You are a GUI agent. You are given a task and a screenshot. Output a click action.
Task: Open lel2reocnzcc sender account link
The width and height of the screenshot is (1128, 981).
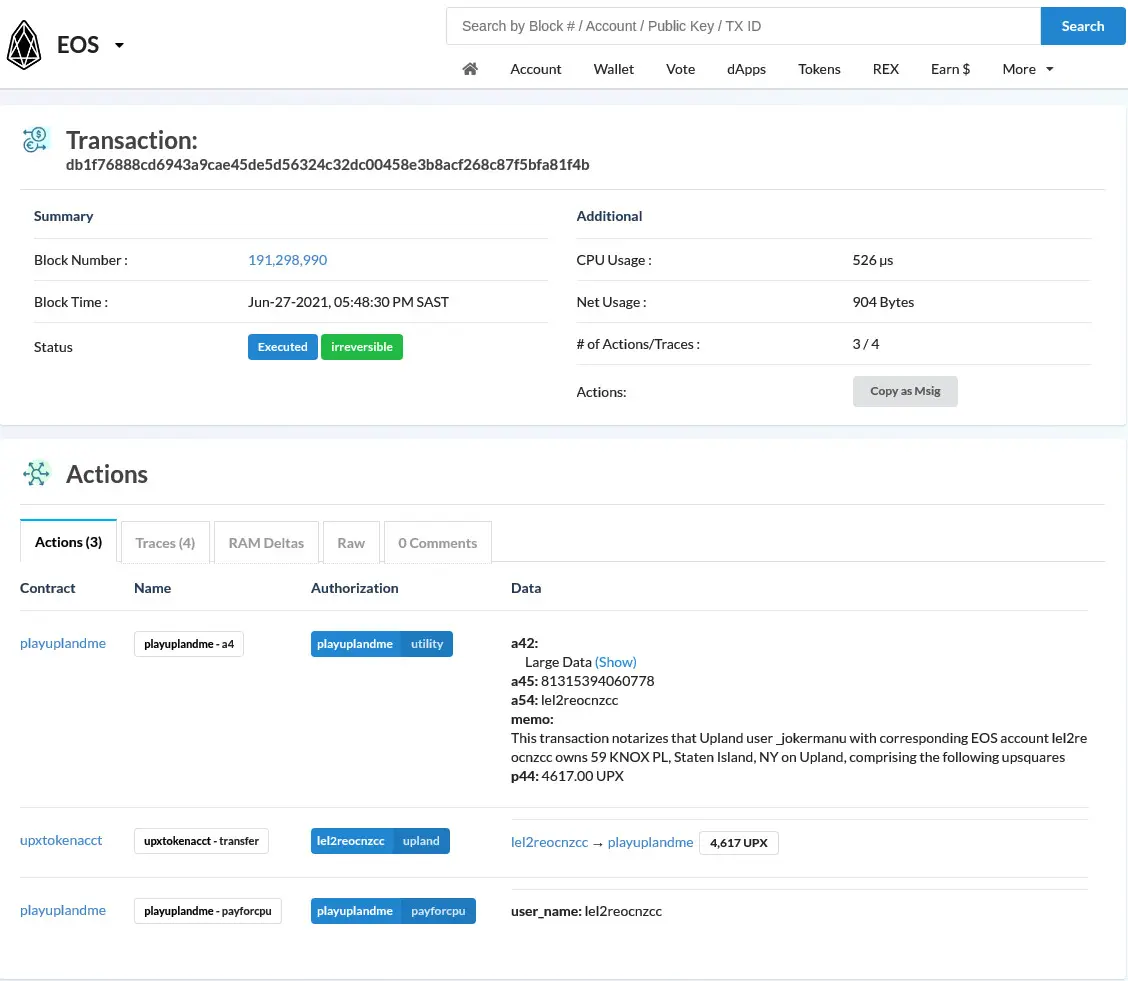point(549,842)
